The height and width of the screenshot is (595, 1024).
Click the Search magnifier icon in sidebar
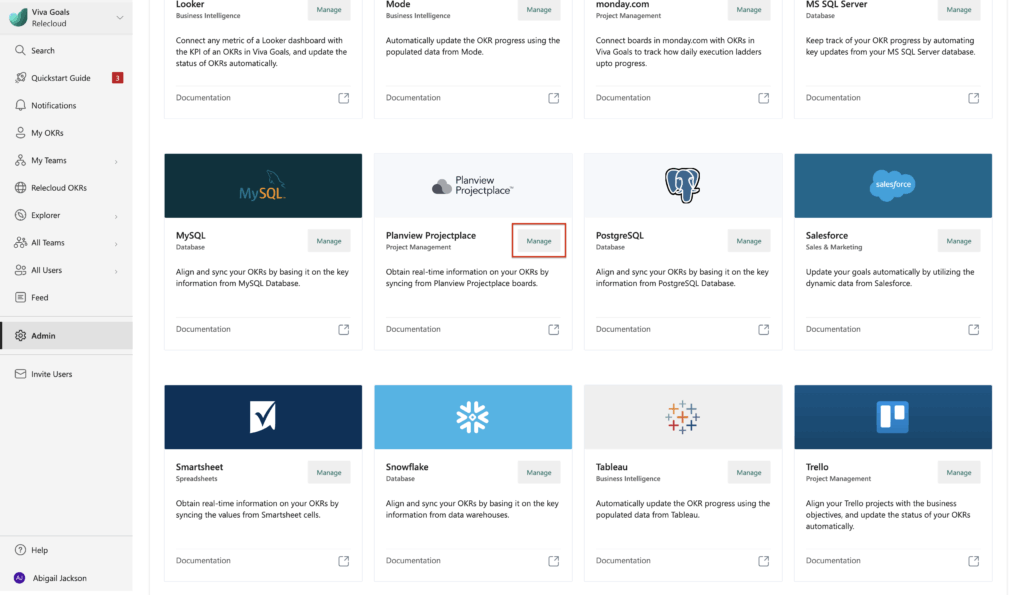coord(20,50)
